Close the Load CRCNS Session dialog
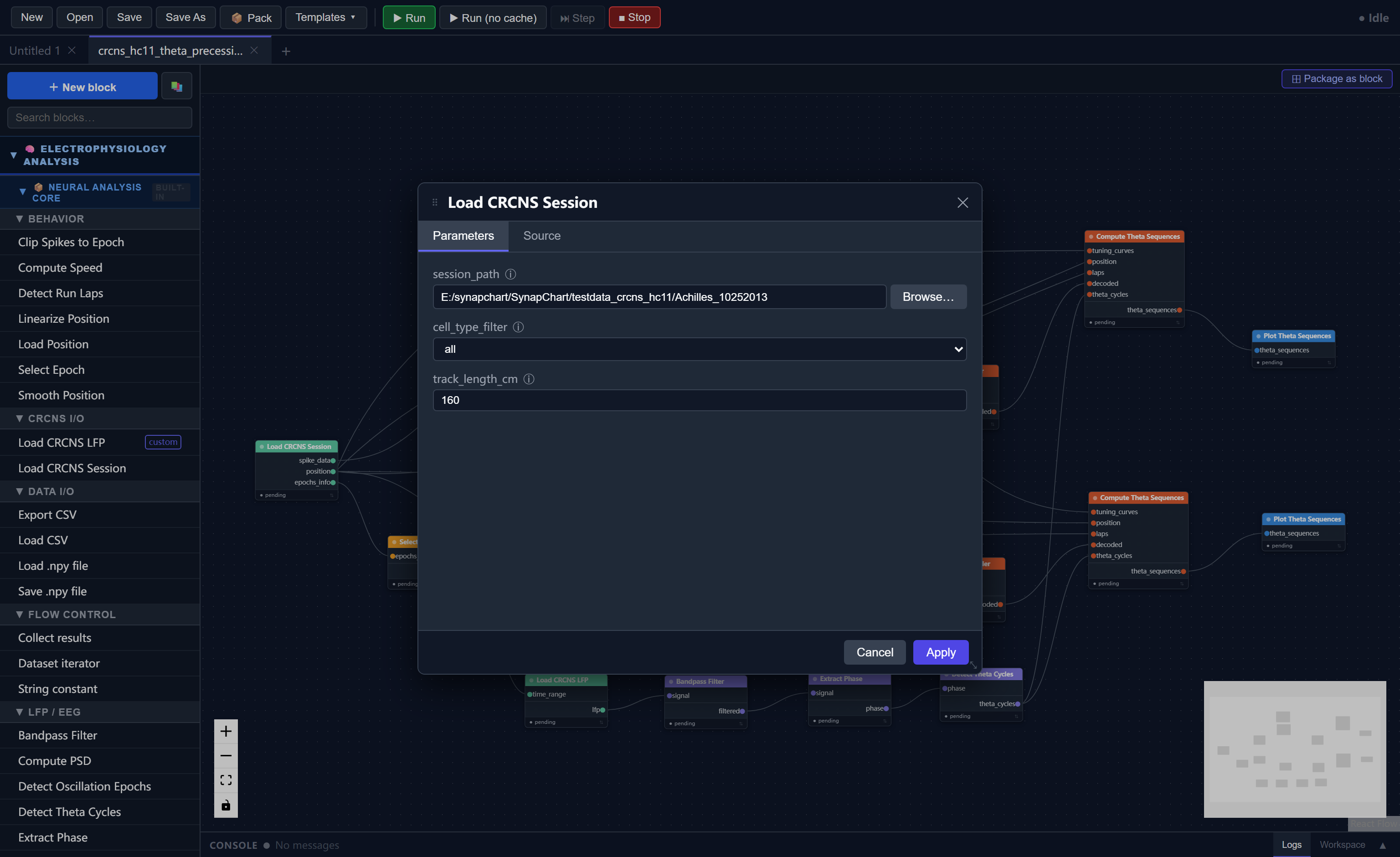Screen dimensions: 1400x857 [x=962, y=202]
